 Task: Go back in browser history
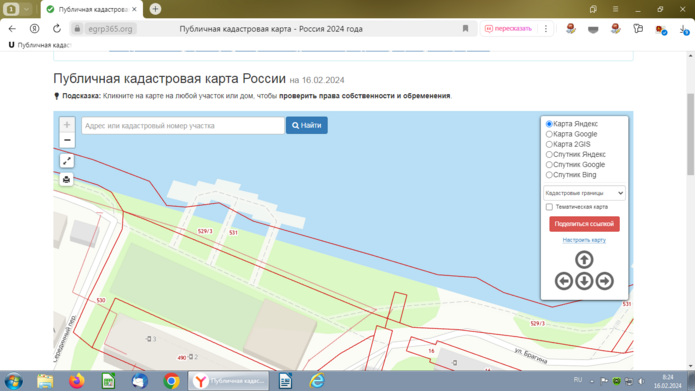tap(12, 29)
